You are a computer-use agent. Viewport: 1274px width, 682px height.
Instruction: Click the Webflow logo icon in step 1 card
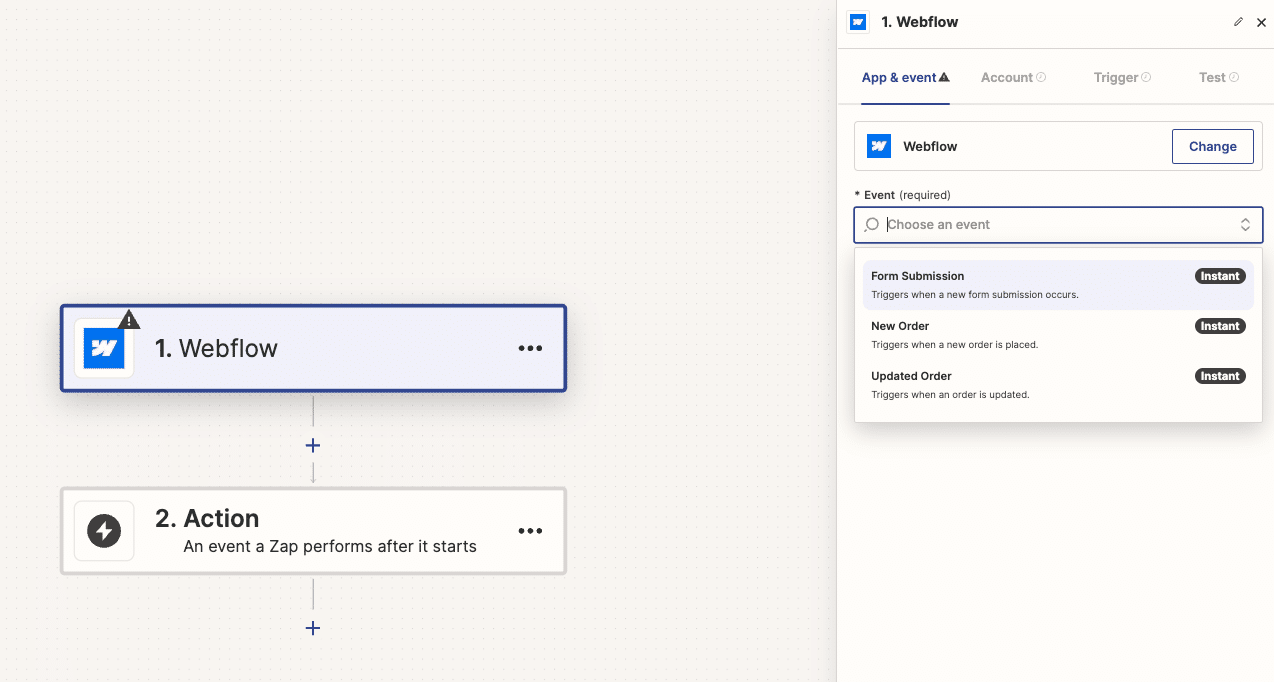point(104,348)
